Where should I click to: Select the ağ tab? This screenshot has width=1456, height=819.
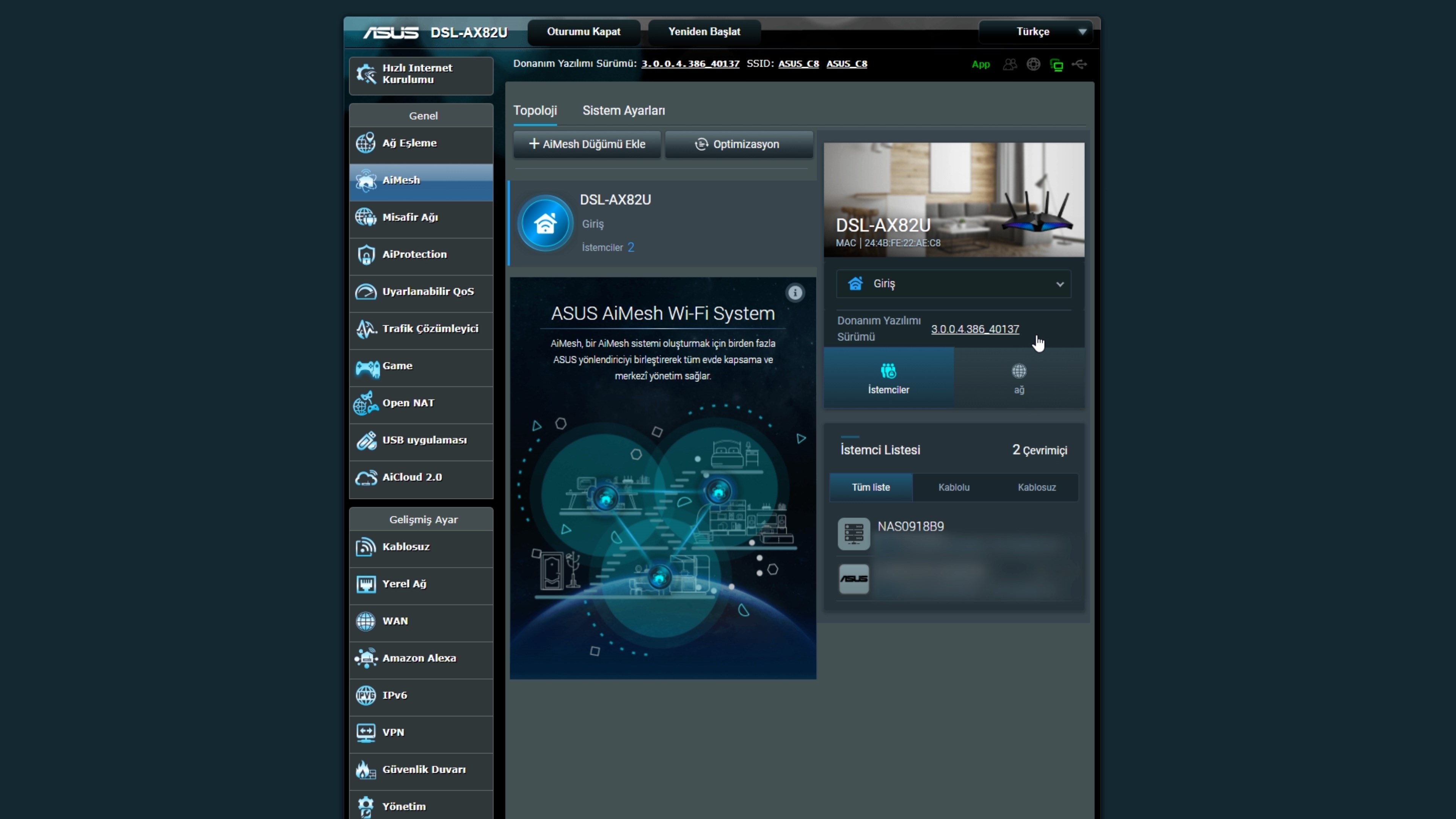(1018, 378)
